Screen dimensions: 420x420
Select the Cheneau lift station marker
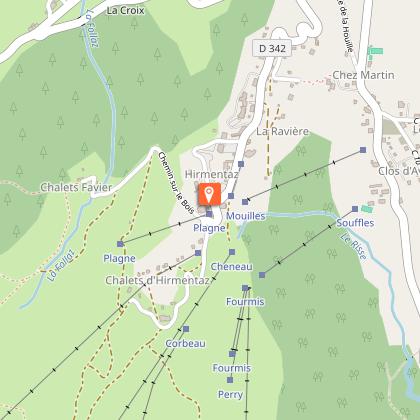[232, 252]
